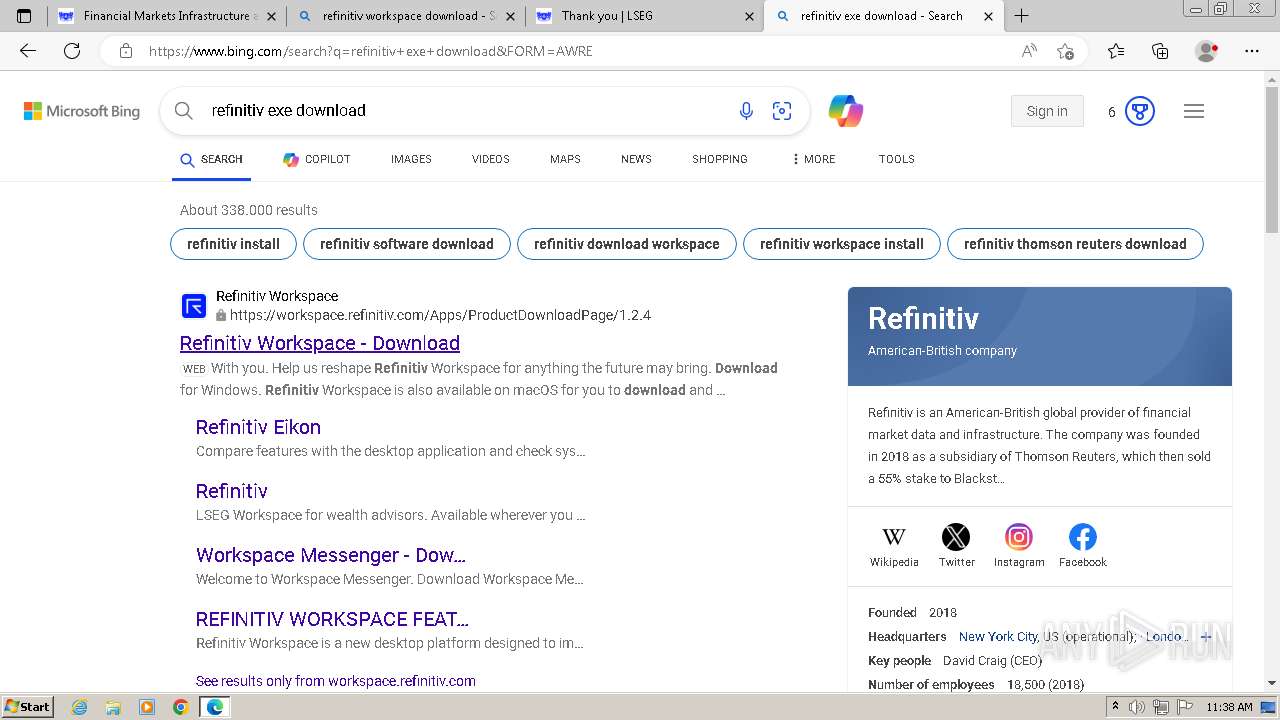Open Workspace Messenger download sublink
1280x720 pixels.
pyautogui.click(x=331, y=555)
